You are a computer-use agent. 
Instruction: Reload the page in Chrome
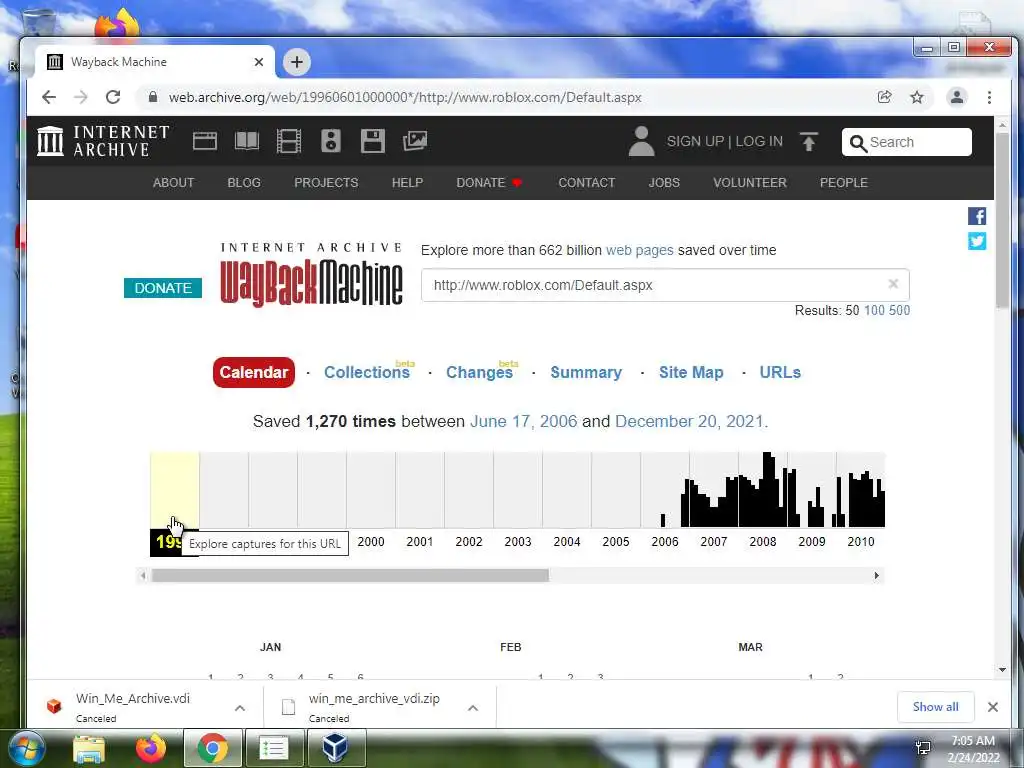(x=113, y=97)
